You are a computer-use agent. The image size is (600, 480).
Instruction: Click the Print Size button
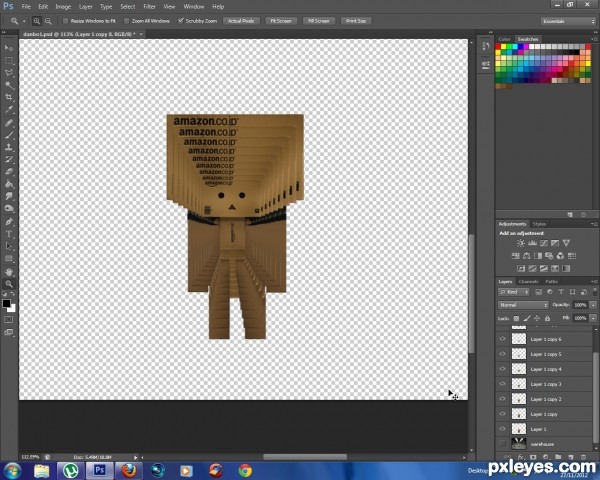(356, 21)
